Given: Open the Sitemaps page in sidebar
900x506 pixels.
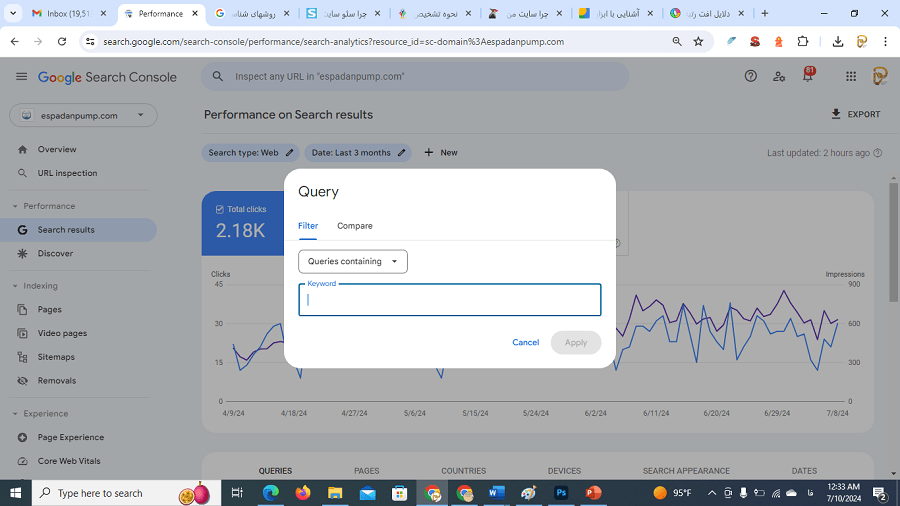Looking at the screenshot, I should click(56, 357).
